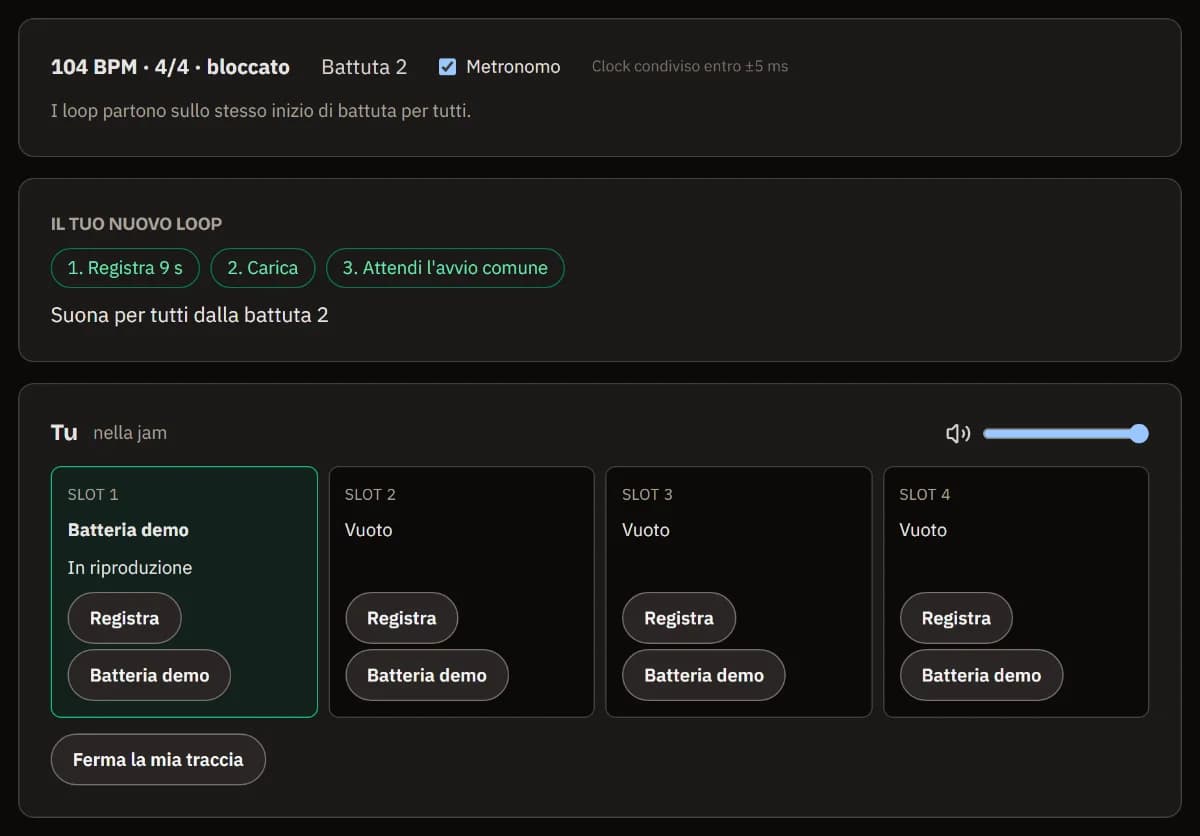This screenshot has width=1200, height=836.
Task: Click the bold 'Tu' name label
Action: (x=64, y=432)
